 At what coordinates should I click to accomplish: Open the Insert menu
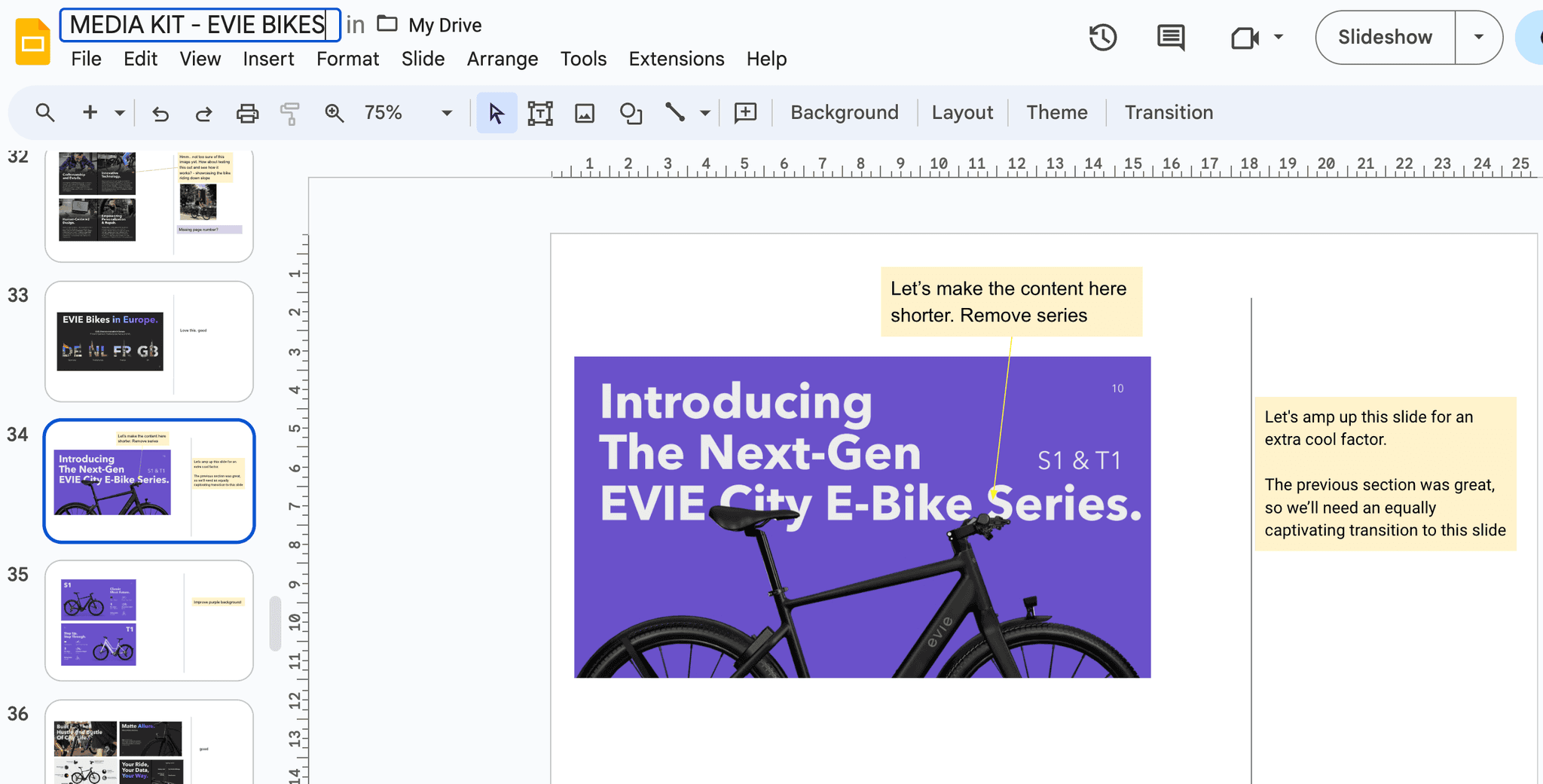click(268, 59)
